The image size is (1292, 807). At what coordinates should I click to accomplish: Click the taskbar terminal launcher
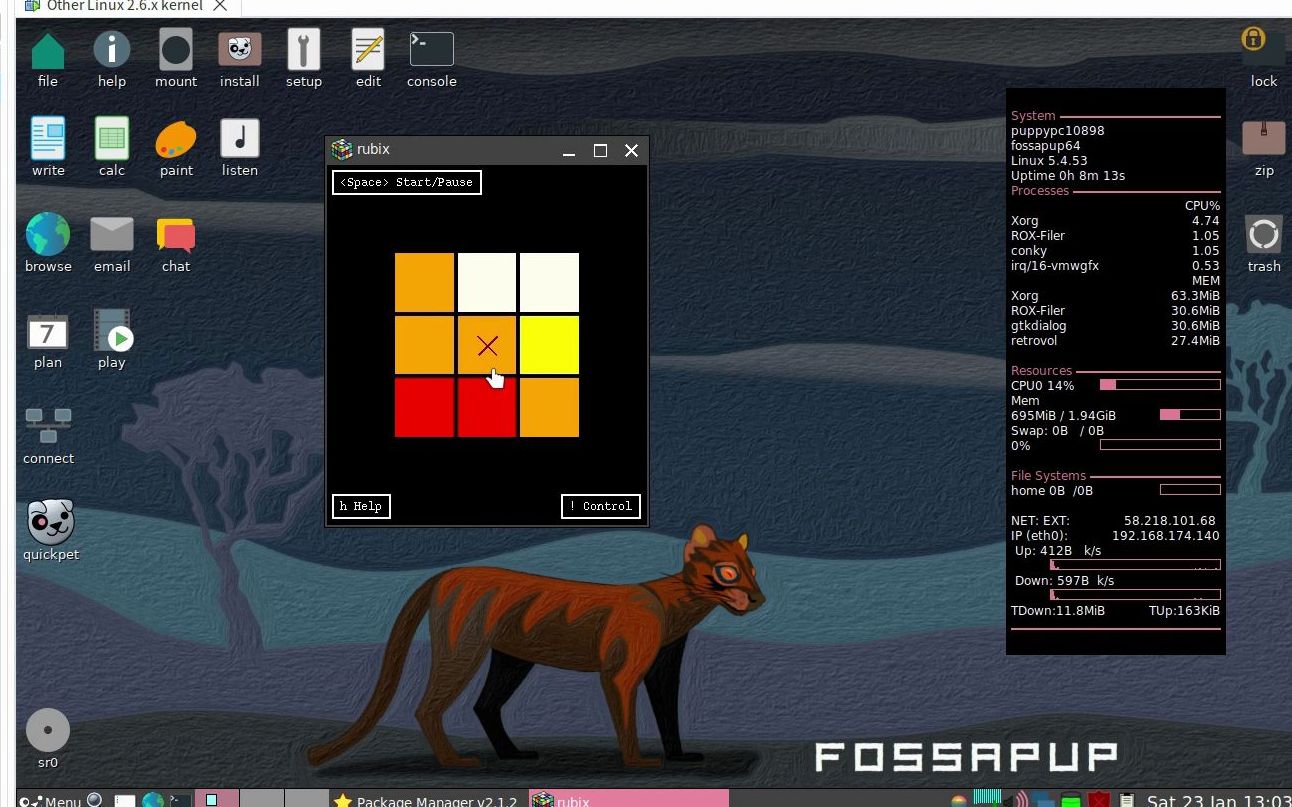click(x=180, y=800)
